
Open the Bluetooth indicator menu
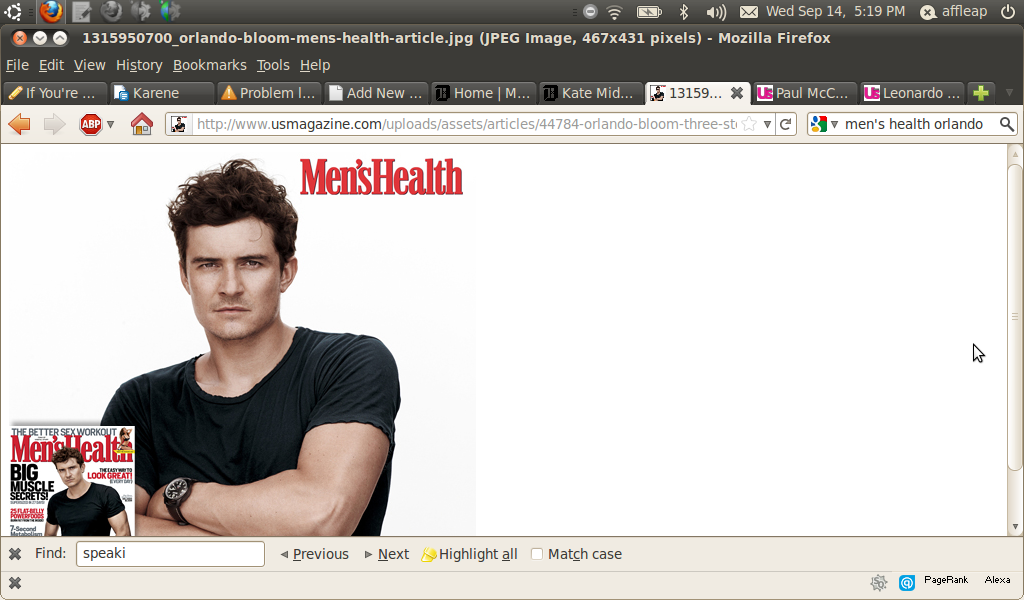[684, 11]
